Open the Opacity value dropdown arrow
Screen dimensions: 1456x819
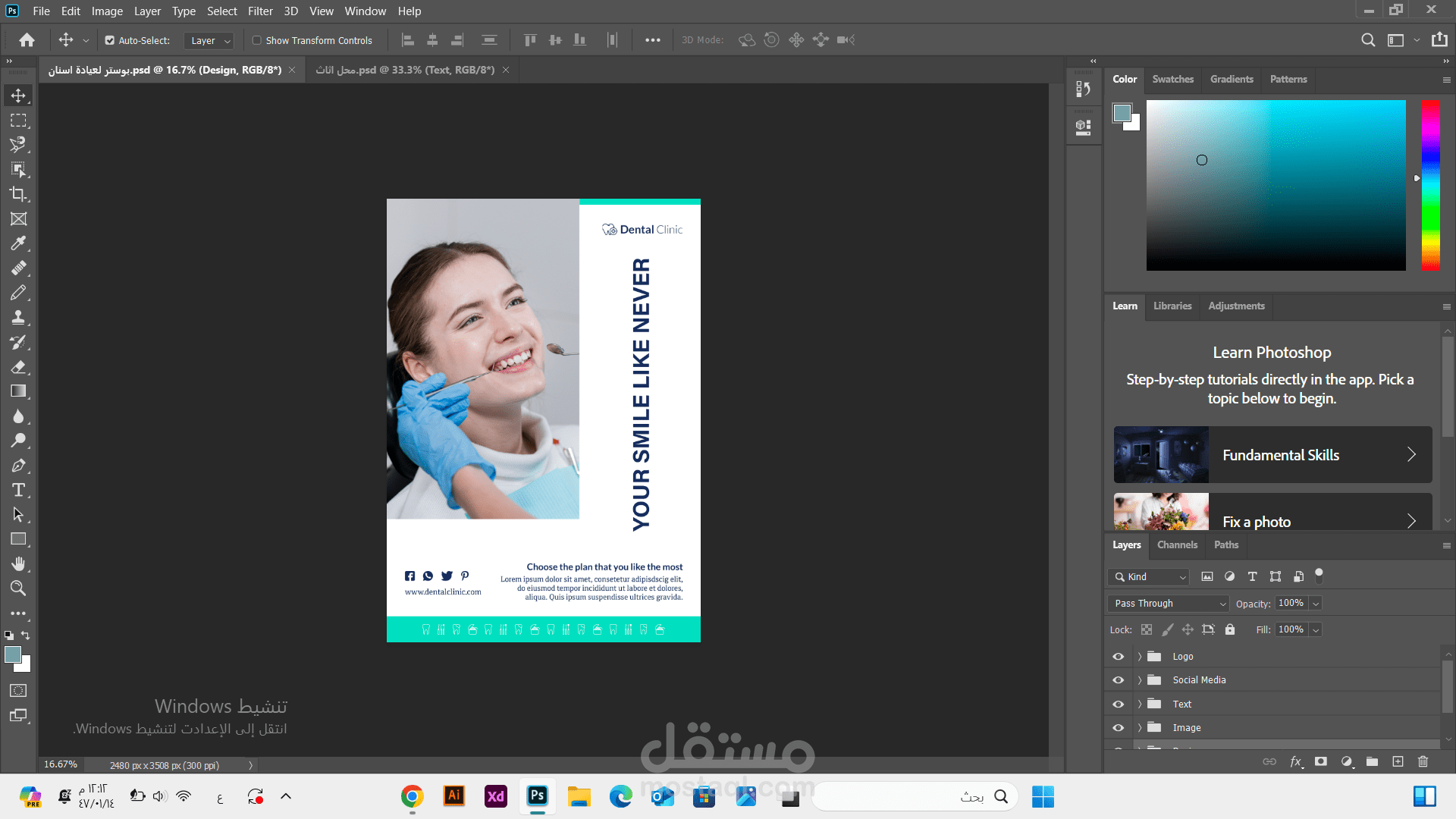click(1316, 604)
